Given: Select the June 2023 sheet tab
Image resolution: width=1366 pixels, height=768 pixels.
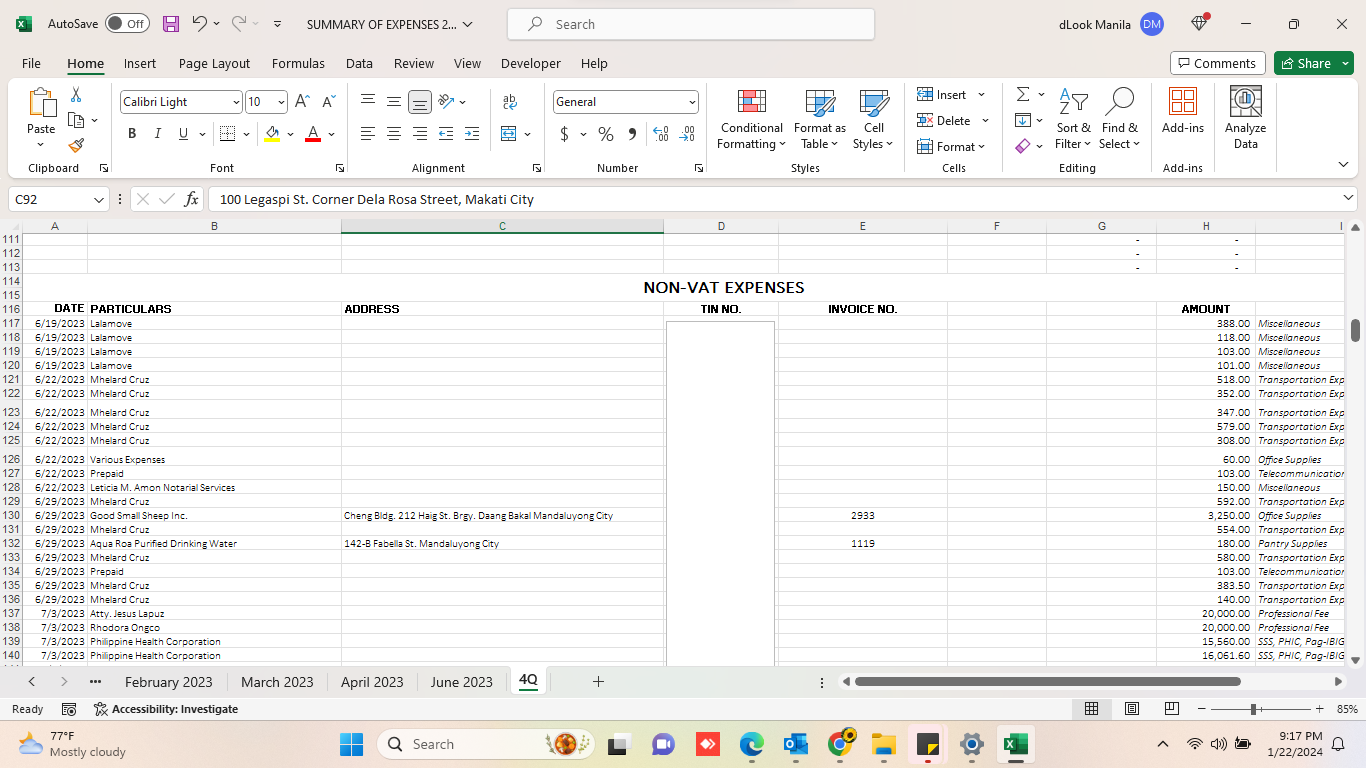Looking at the screenshot, I should click(x=461, y=682).
